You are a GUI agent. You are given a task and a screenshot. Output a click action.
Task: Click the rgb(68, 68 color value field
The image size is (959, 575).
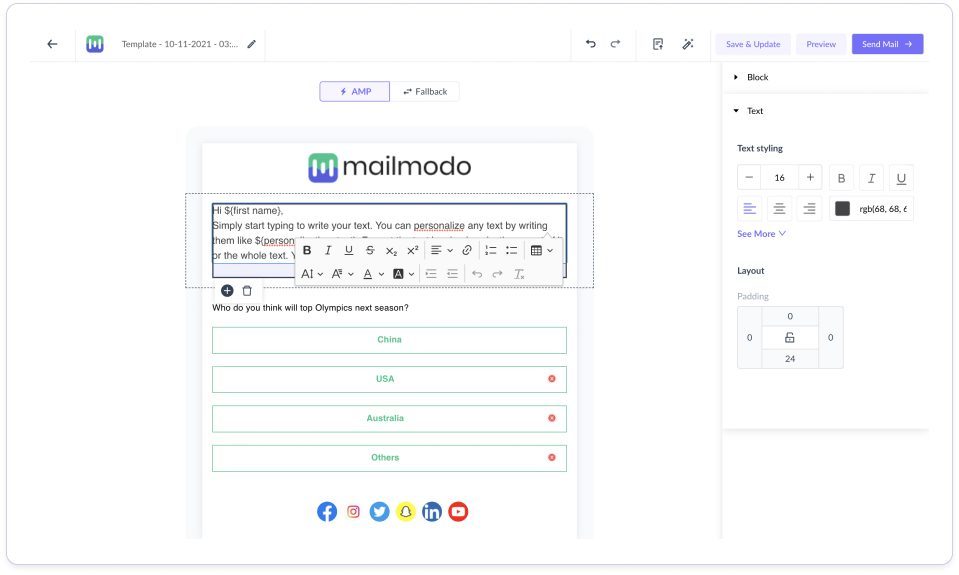tap(884, 209)
